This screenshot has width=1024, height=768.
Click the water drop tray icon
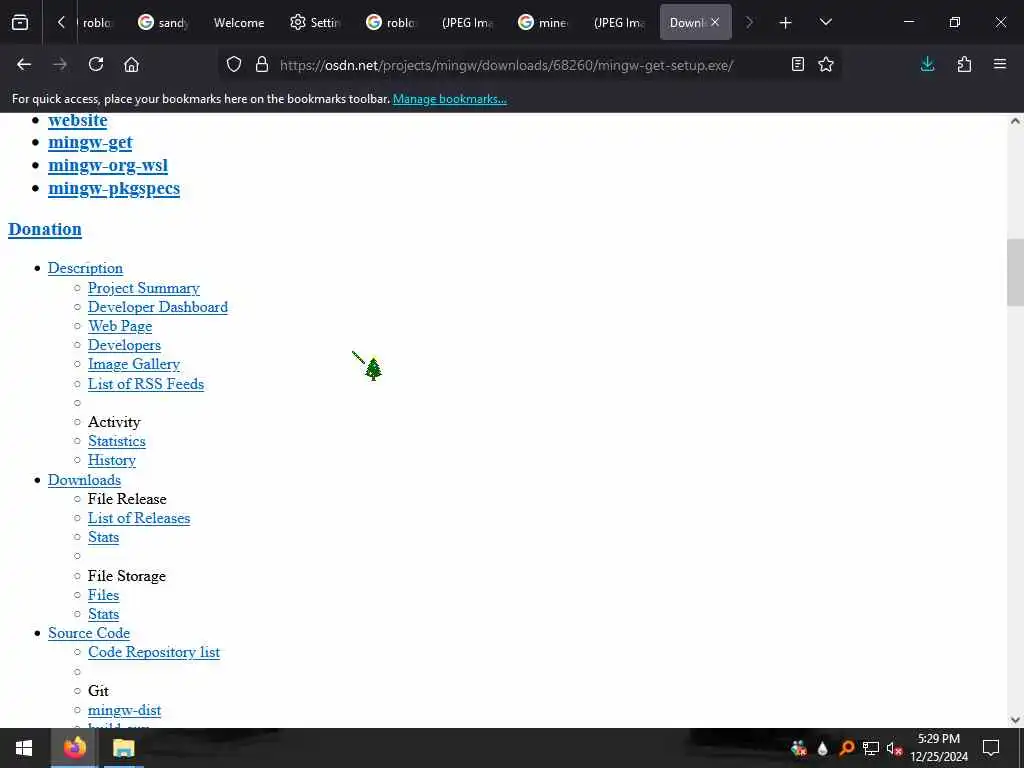click(x=822, y=748)
